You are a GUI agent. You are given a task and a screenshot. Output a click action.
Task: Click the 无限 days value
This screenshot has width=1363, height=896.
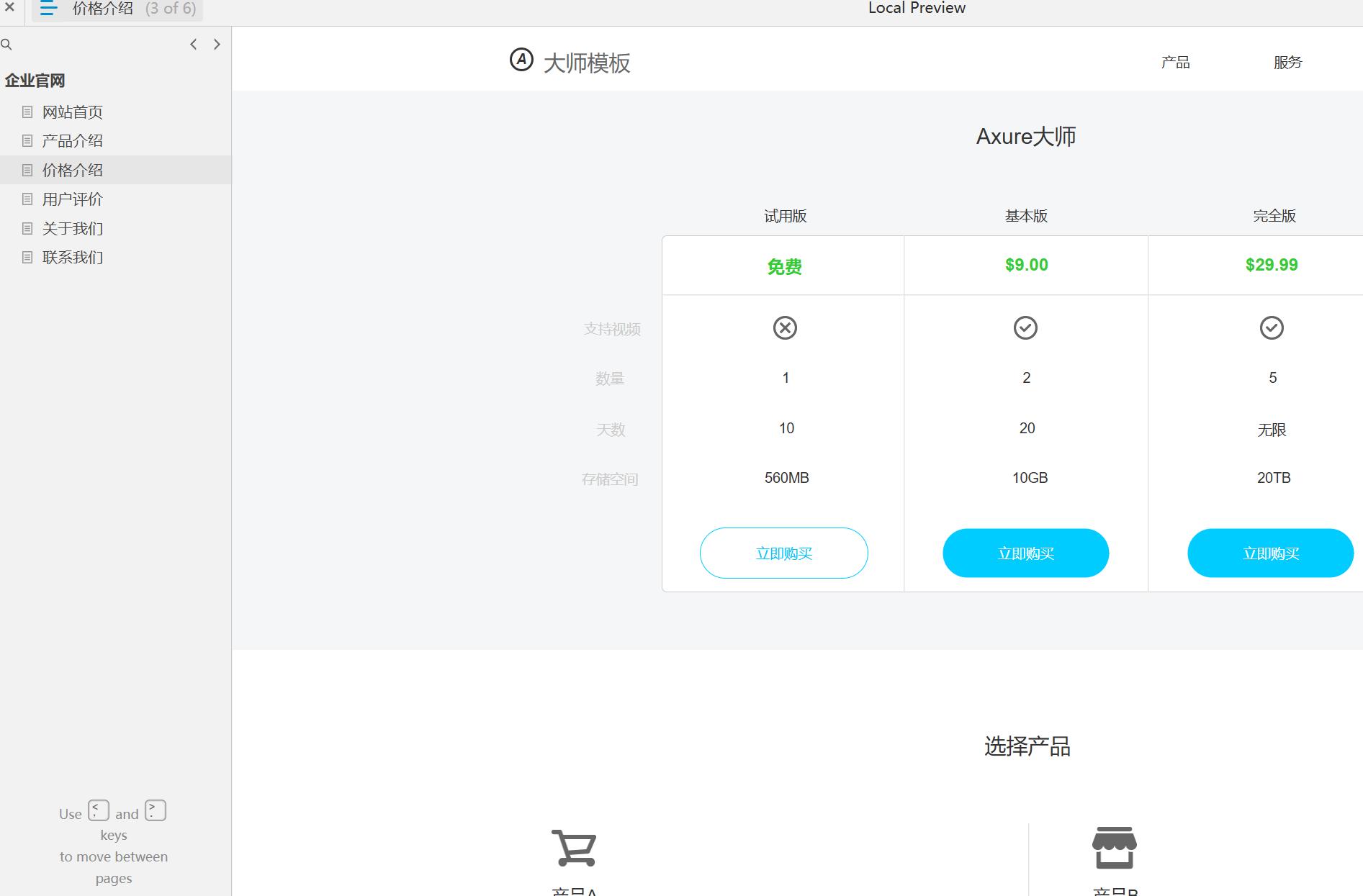(1272, 430)
